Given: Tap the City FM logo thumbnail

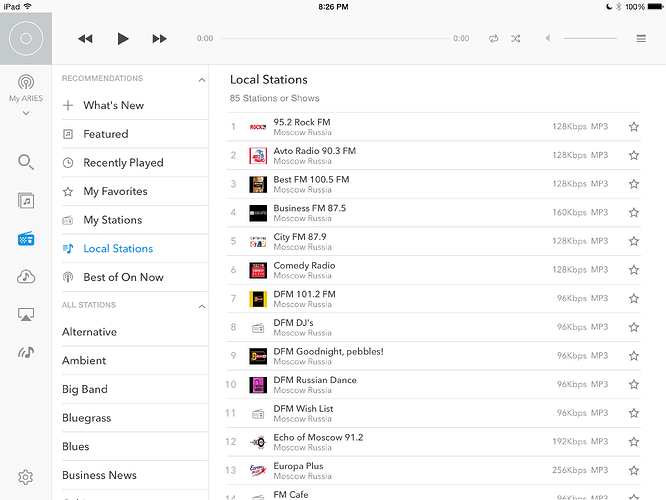Looking at the screenshot, I should click(x=258, y=242).
